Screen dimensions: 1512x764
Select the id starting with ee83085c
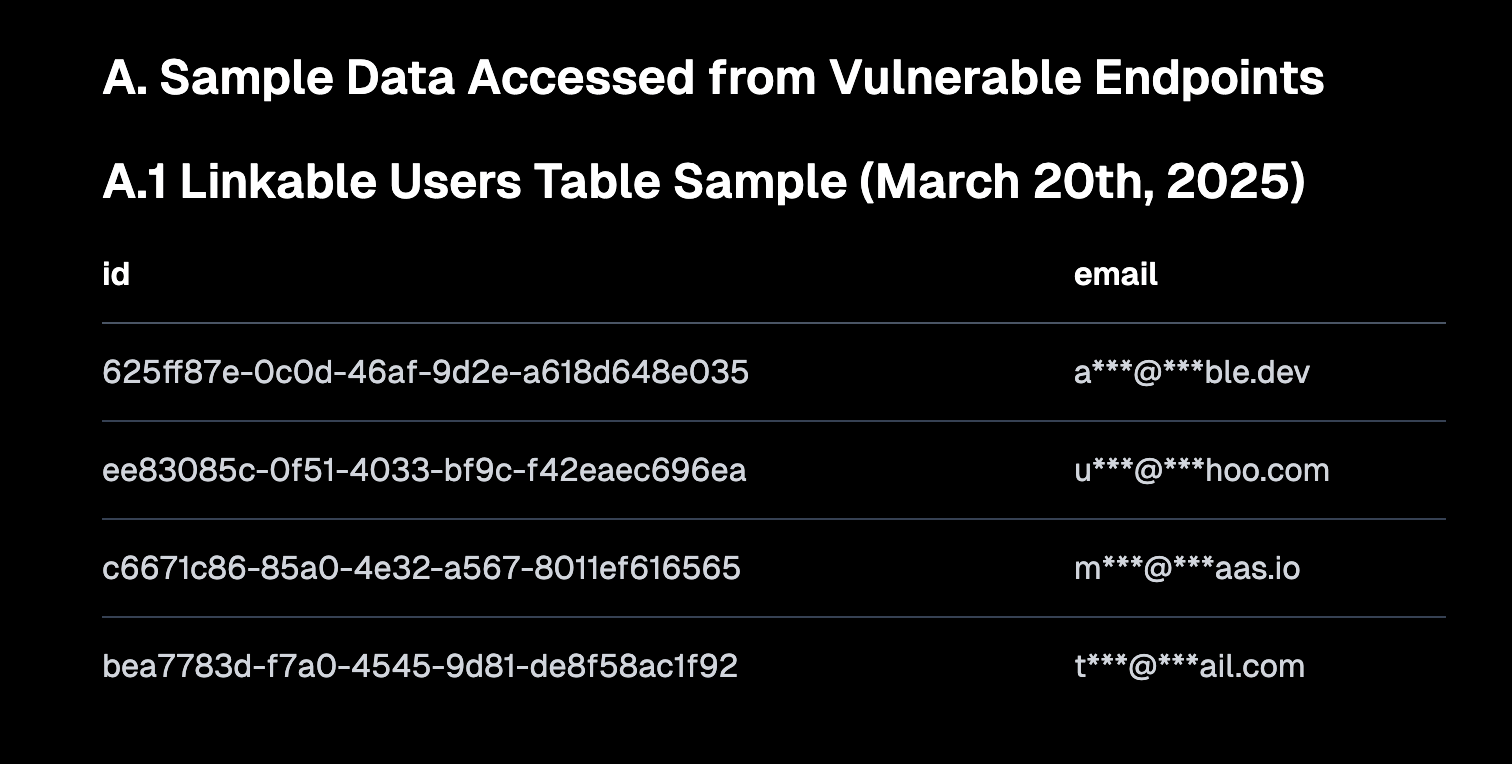pos(424,470)
